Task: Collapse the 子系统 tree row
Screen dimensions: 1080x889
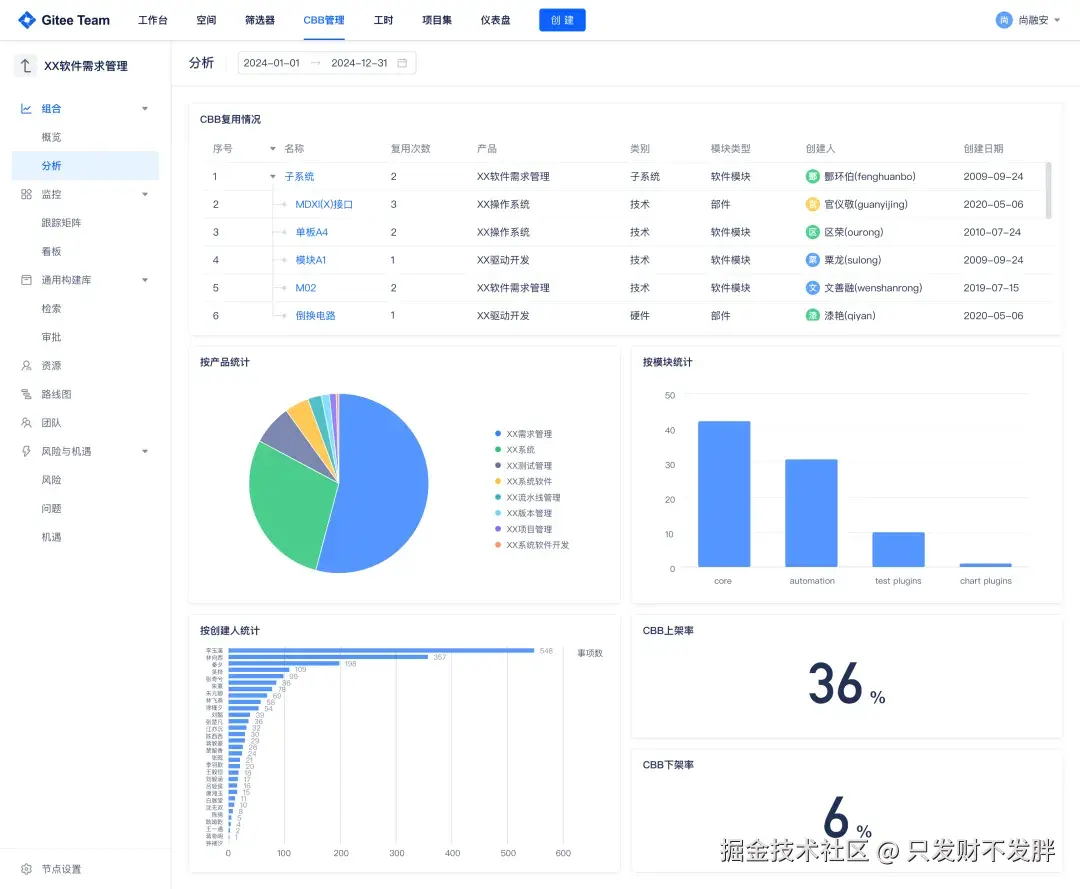Action: tap(273, 177)
